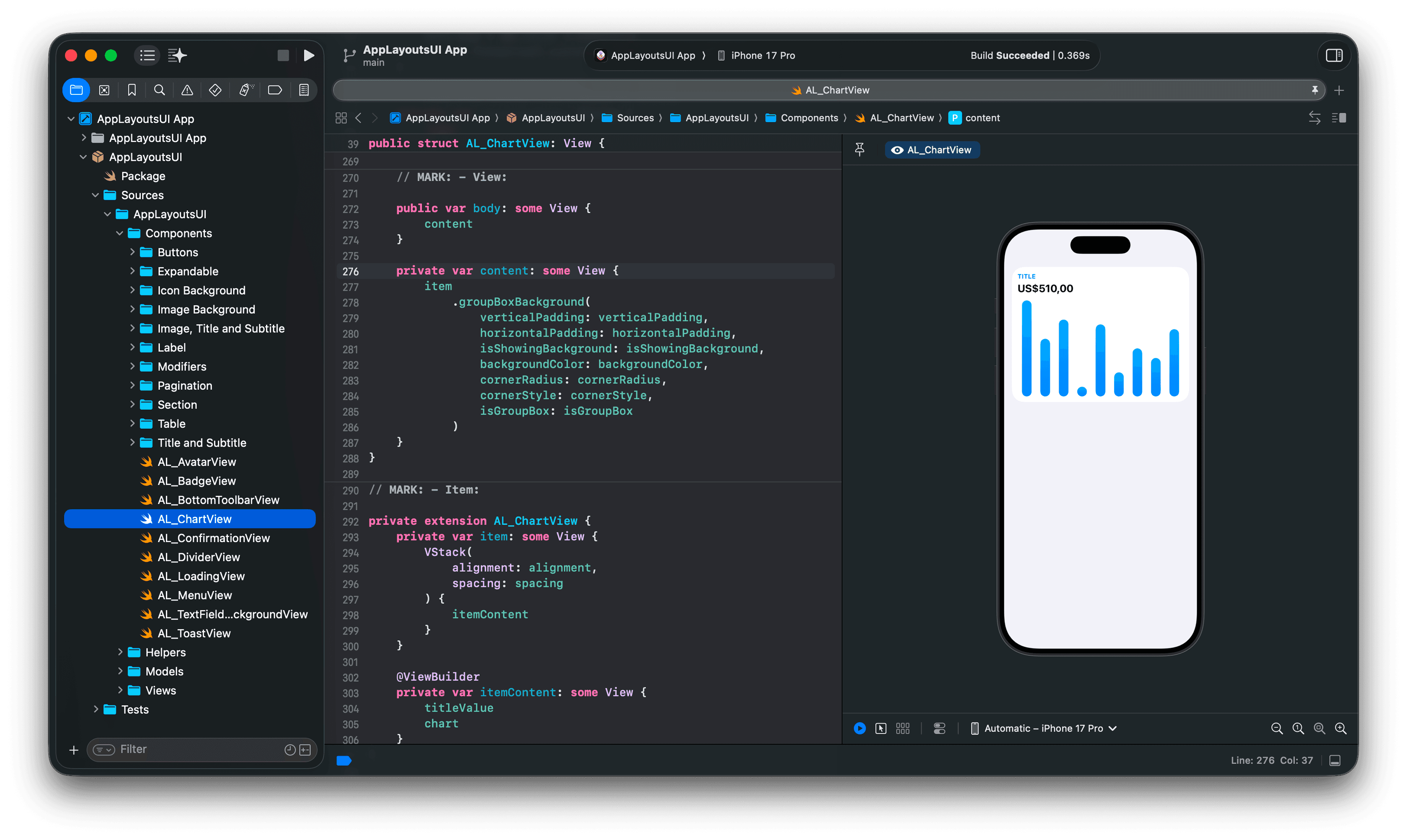Click the Run play button in toolbar
Viewport: 1407px width, 840px height.
click(309, 55)
